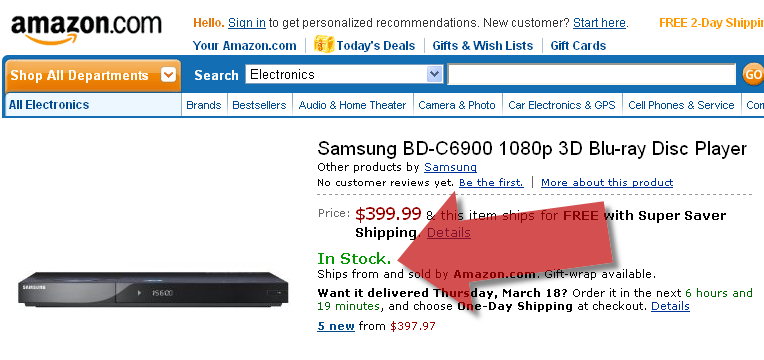Screen dimensions: 764x360
Task: Click the orange GO search button
Action: (753, 75)
